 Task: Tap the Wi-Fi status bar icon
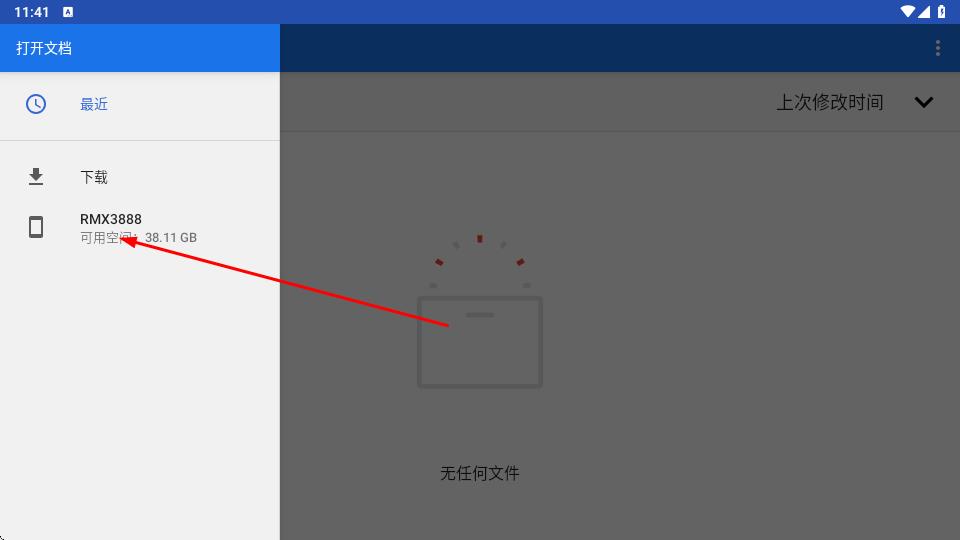[x=907, y=12]
